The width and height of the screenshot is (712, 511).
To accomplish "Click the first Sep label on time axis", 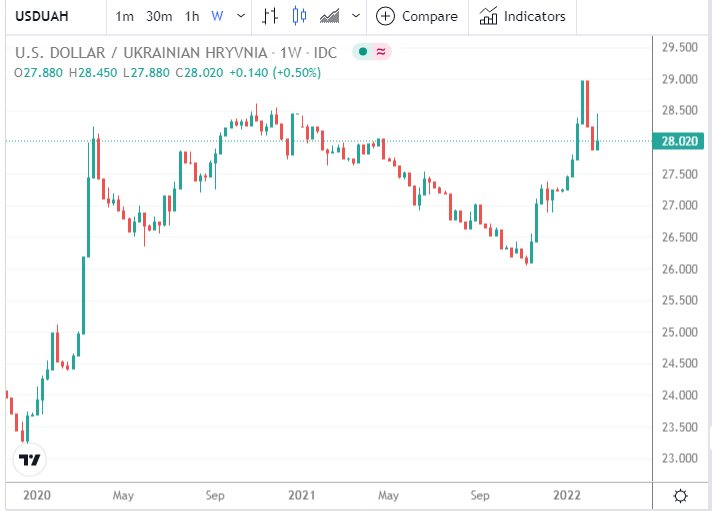I will point(215,495).
